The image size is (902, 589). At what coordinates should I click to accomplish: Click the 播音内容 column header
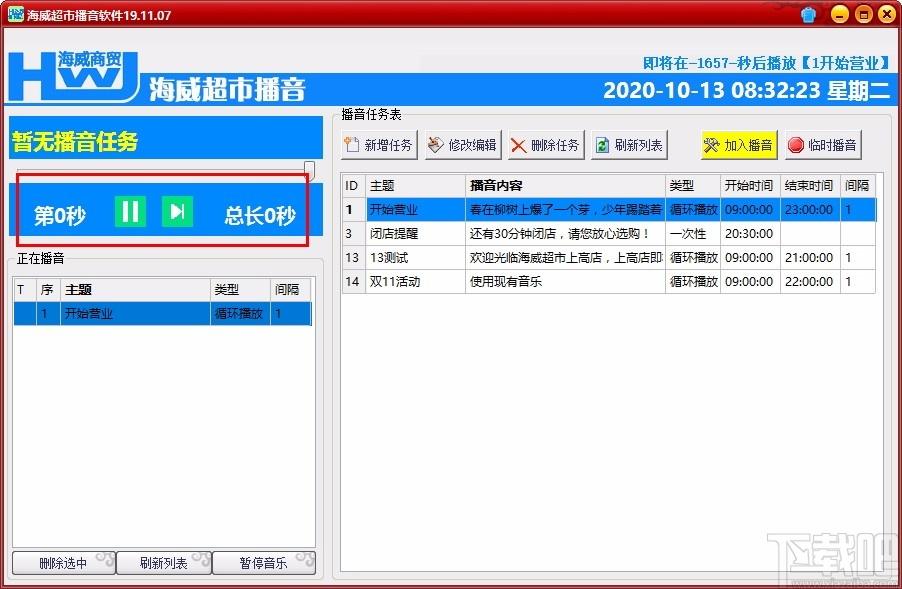pos(565,185)
